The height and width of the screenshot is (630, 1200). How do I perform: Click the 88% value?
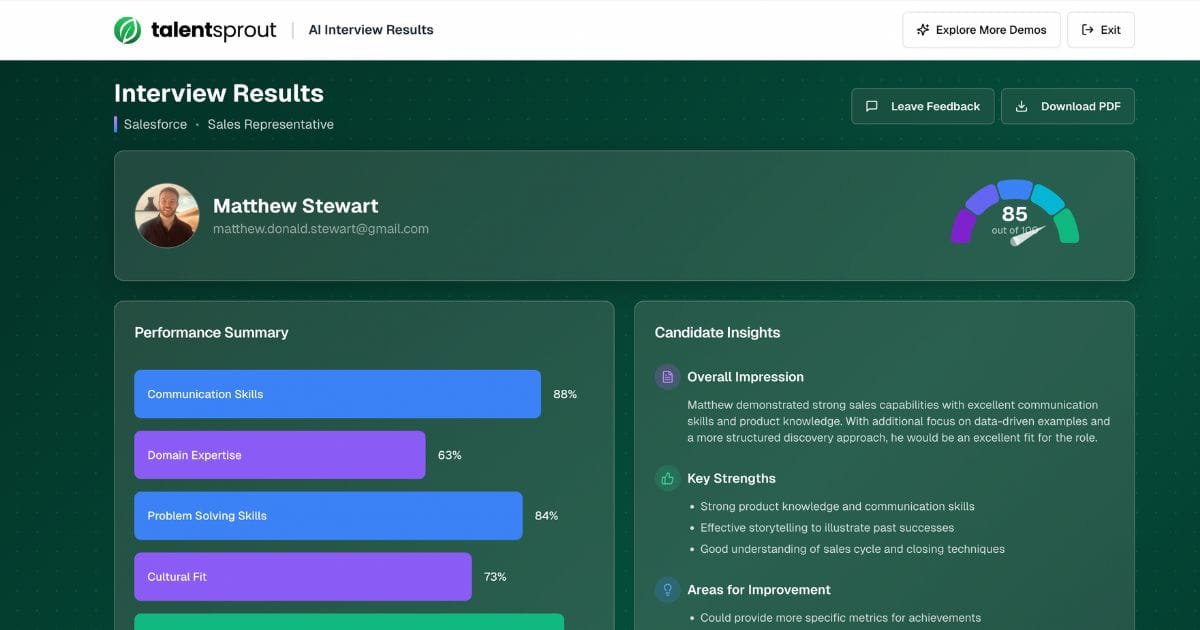click(x=565, y=394)
